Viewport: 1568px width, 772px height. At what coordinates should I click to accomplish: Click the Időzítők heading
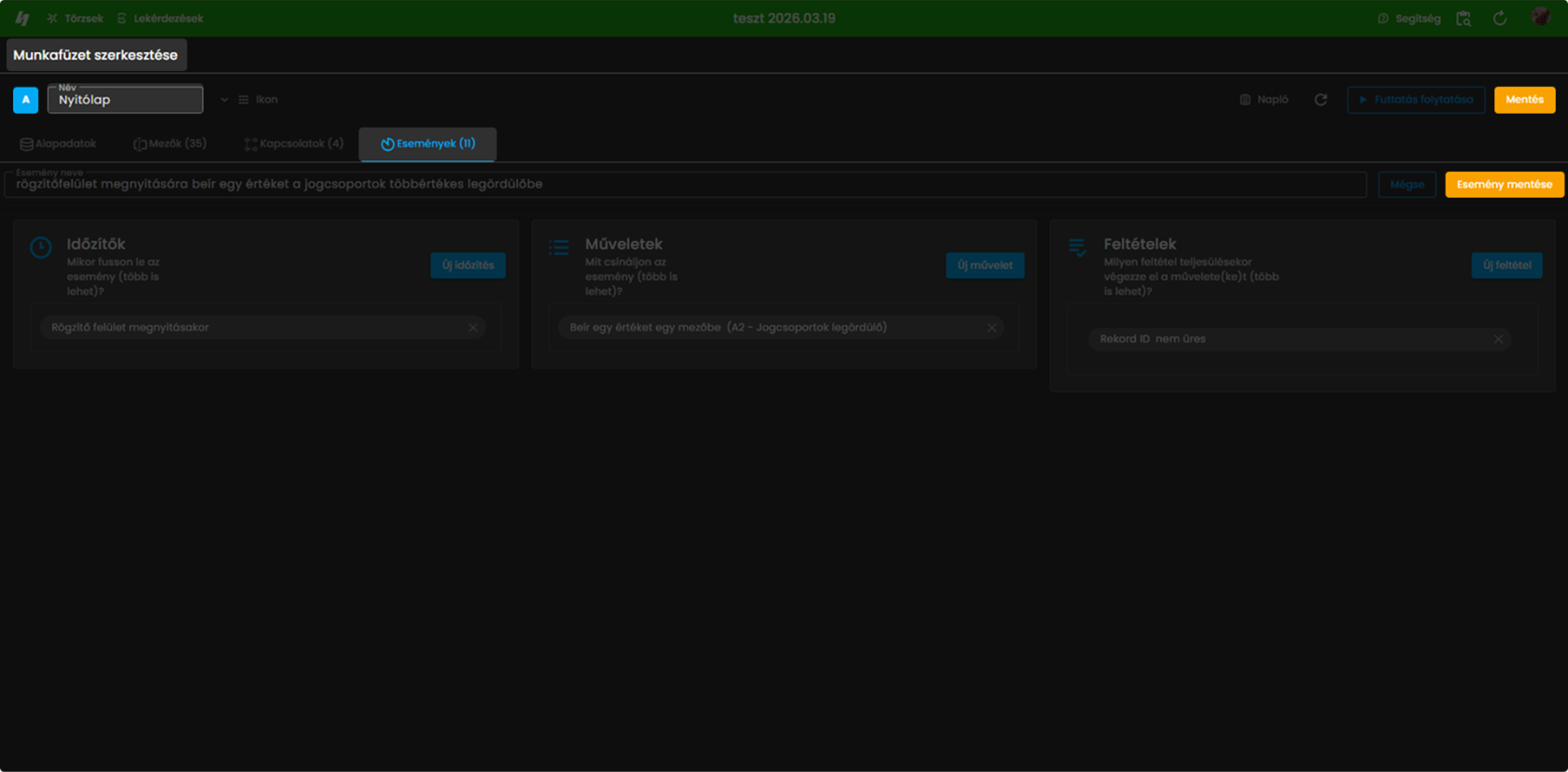[96, 244]
